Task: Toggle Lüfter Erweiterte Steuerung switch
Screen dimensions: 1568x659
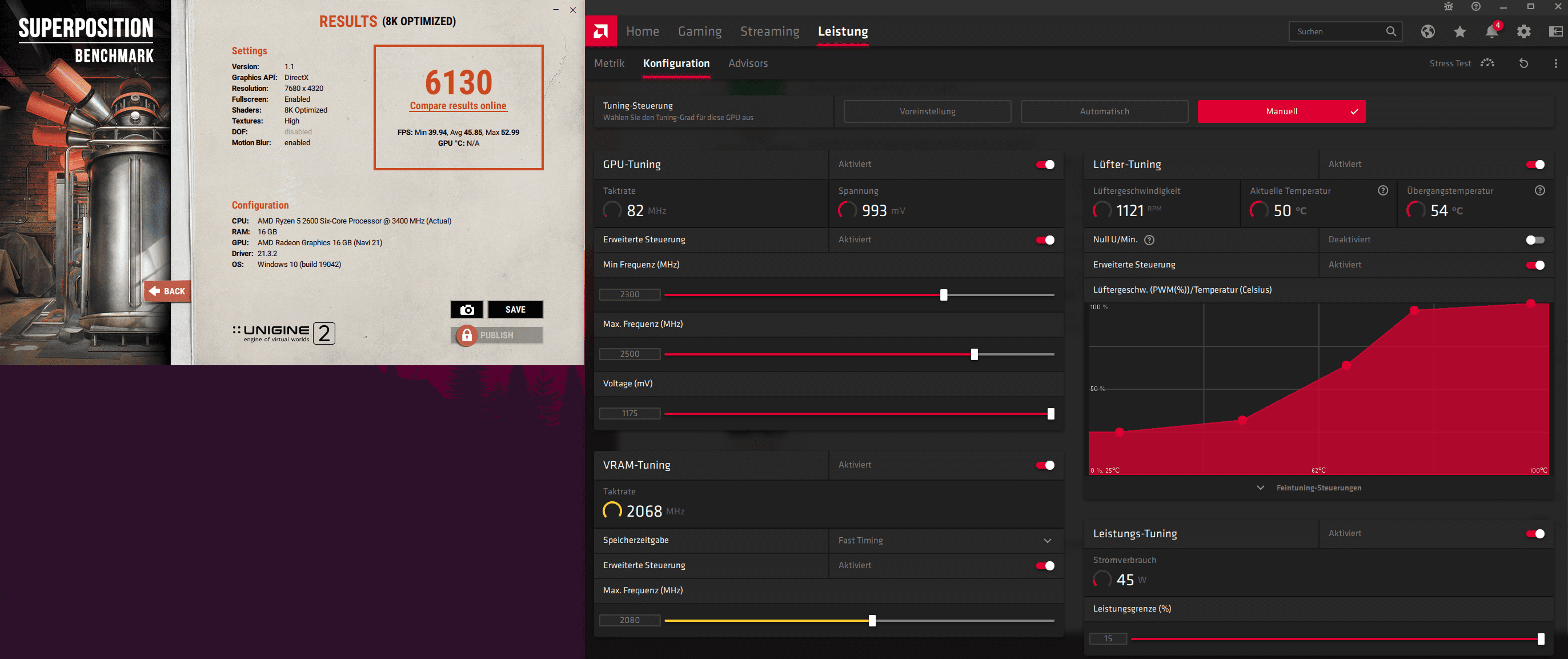Action: tap(1535, 265)
